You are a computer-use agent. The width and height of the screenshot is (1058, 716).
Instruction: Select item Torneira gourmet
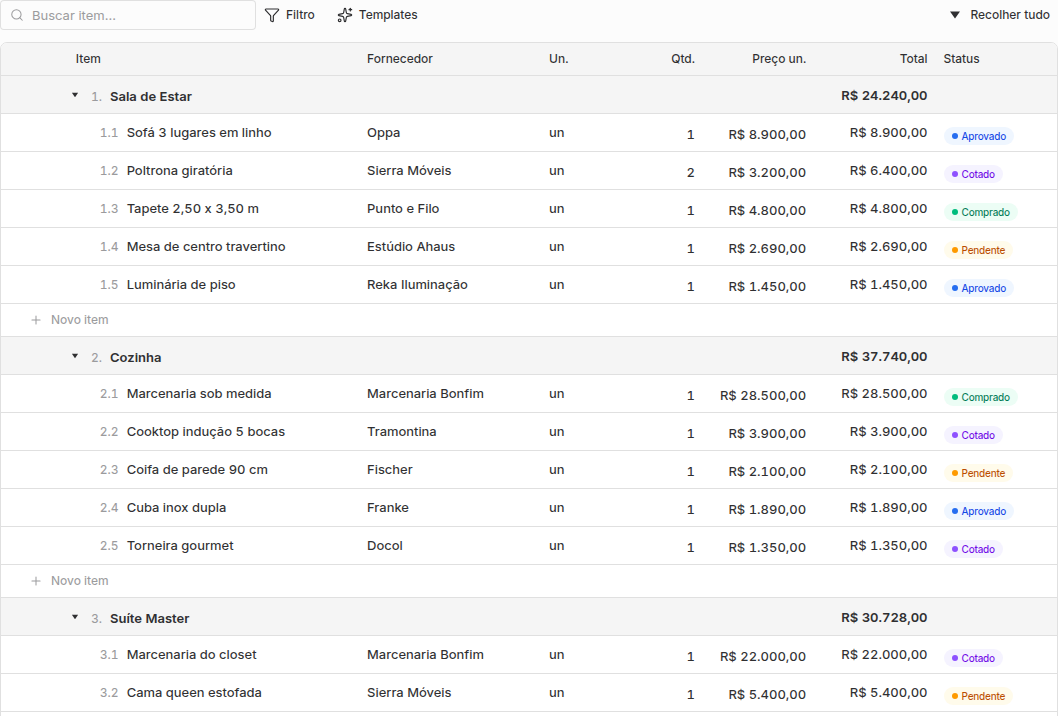point(180,546)
